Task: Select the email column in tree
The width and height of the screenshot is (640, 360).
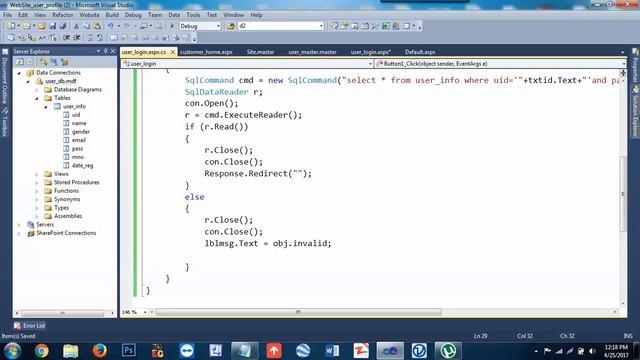Action: (78, 140)
